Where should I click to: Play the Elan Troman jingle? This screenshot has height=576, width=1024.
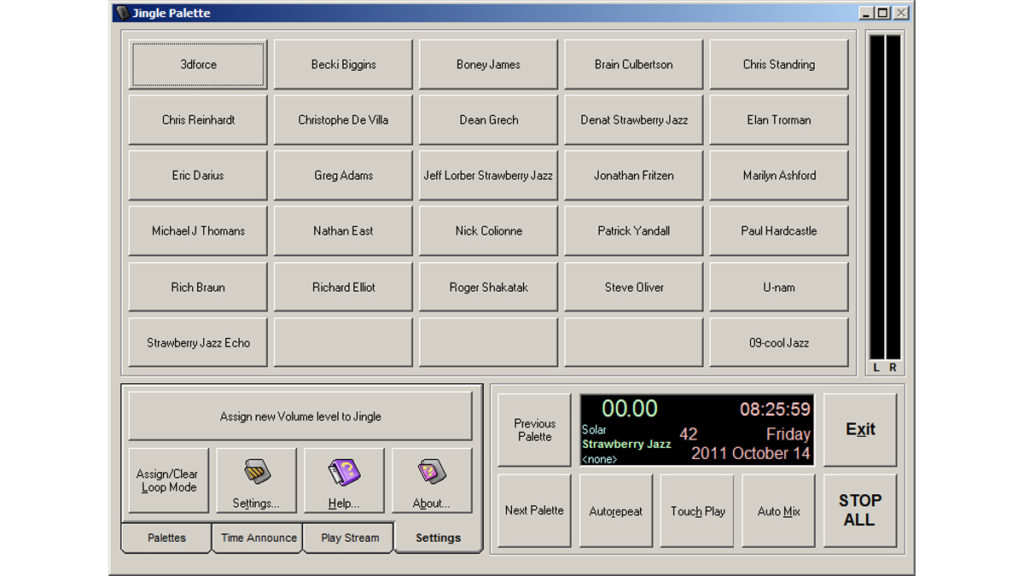[778, 120]
